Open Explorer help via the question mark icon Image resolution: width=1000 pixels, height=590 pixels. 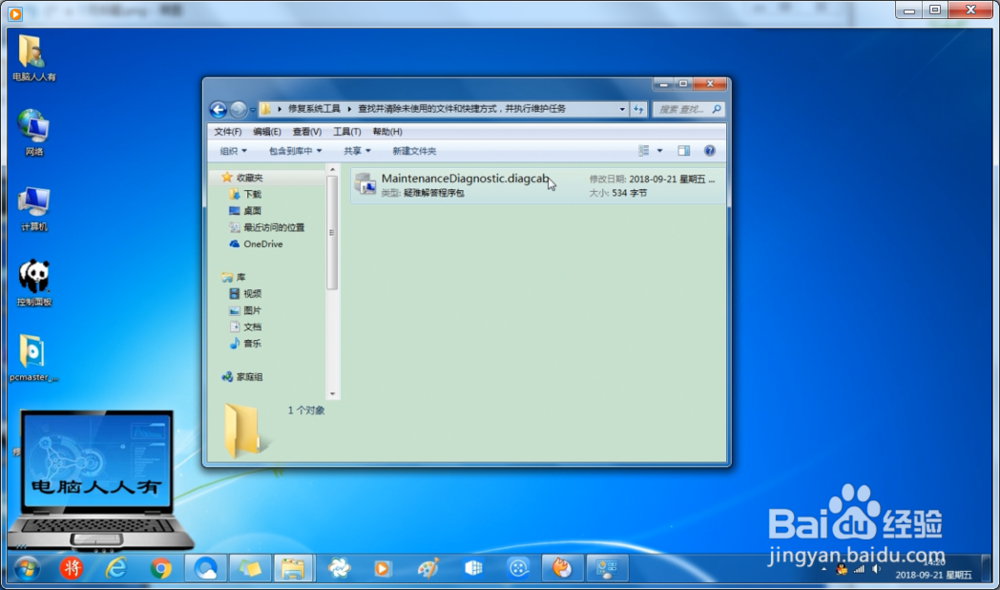[710, 151]
